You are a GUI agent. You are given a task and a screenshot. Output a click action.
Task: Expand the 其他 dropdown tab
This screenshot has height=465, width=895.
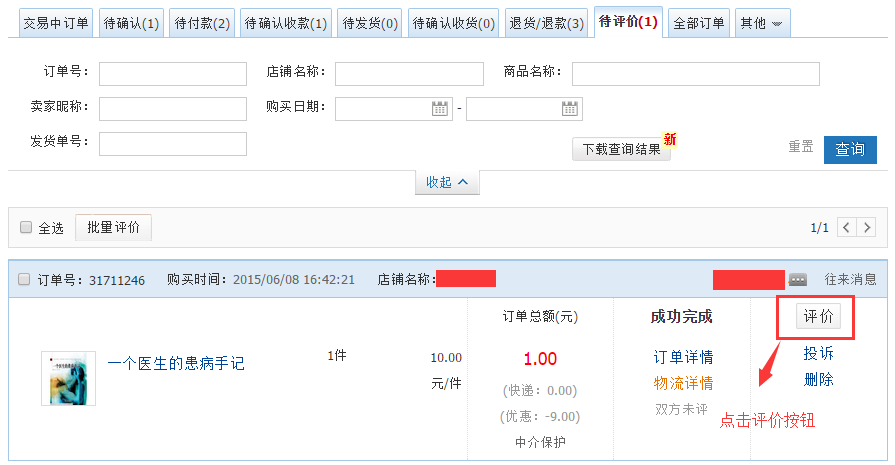point(763,23)
